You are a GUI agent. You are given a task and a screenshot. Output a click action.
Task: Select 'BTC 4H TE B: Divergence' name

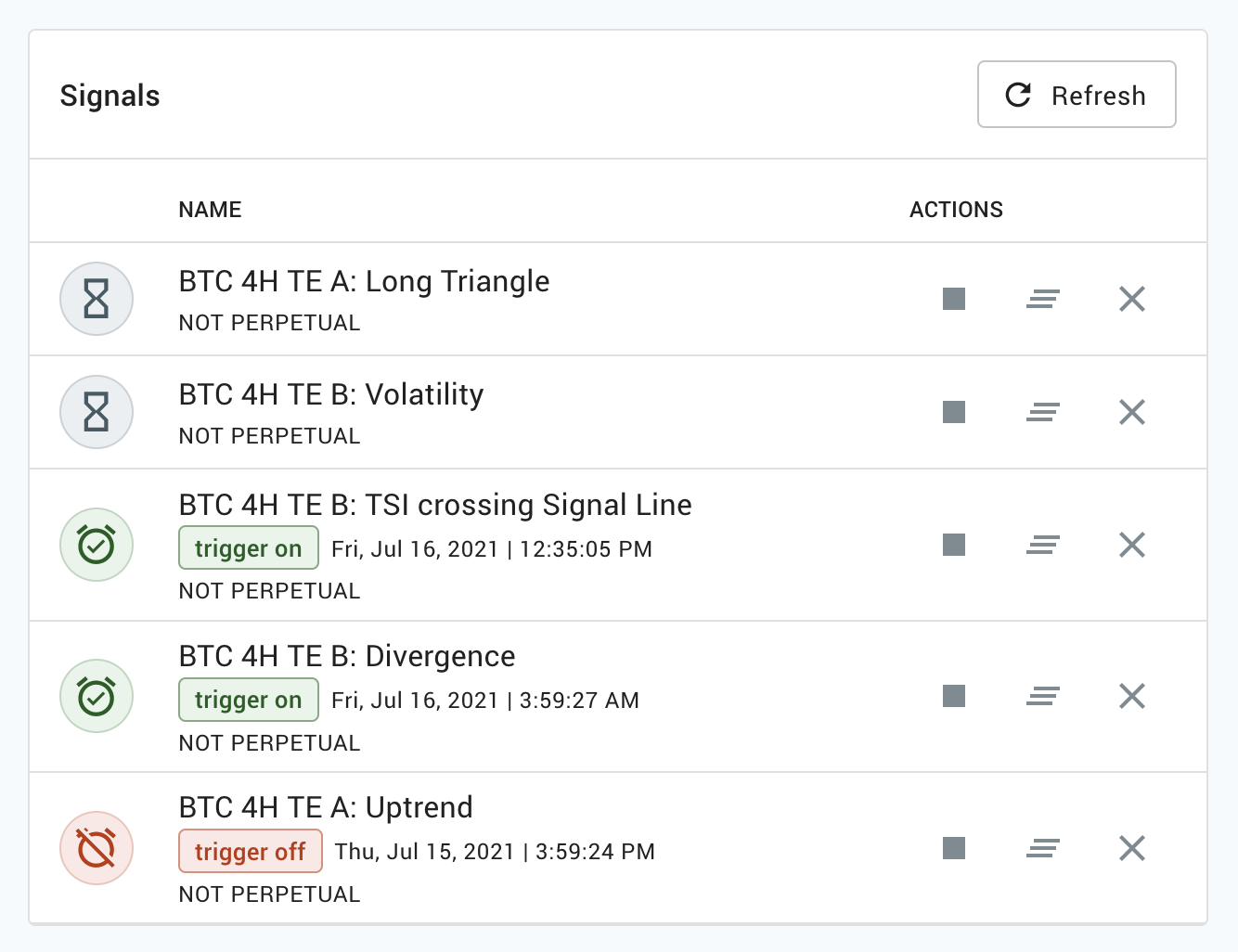coord(347,656)
